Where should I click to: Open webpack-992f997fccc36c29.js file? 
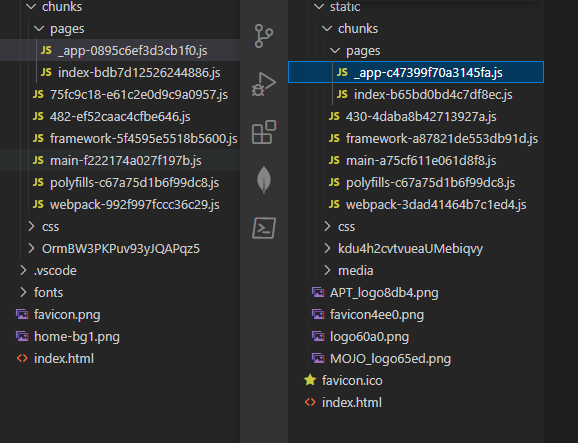tap(120, 205)
